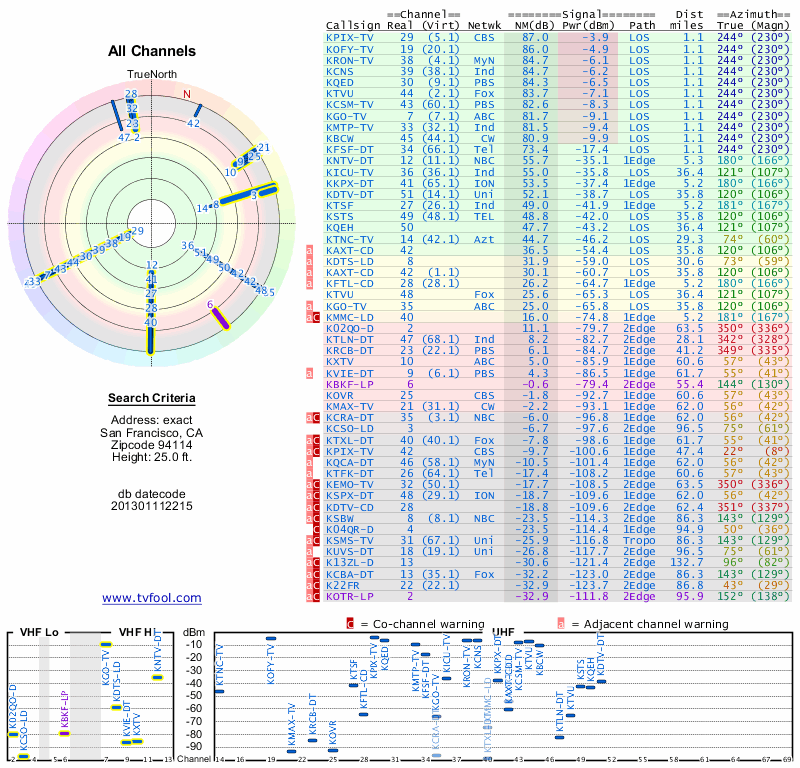The width and height of the screenshot is (800, 768).
Task: Click the All Channels heading
Action: pos(152,51)
